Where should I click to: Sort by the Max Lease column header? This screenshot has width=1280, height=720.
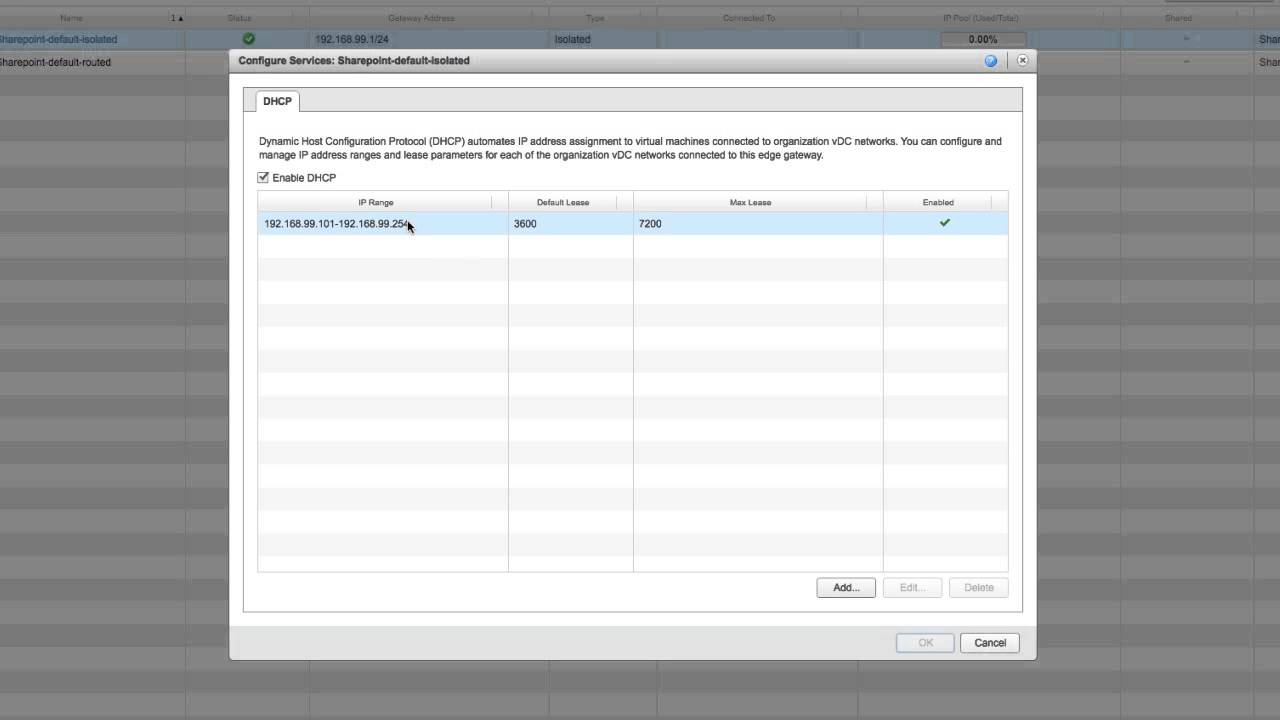click(750, 202)
